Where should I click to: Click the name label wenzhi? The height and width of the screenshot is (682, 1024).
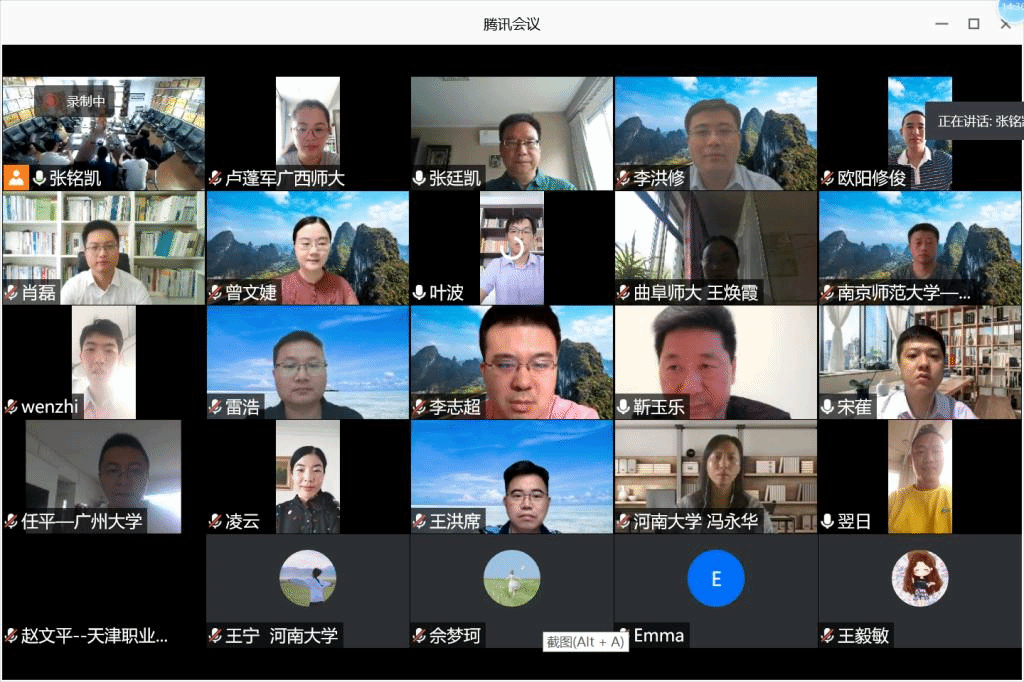pyautogui.click(x=50, y=406)
